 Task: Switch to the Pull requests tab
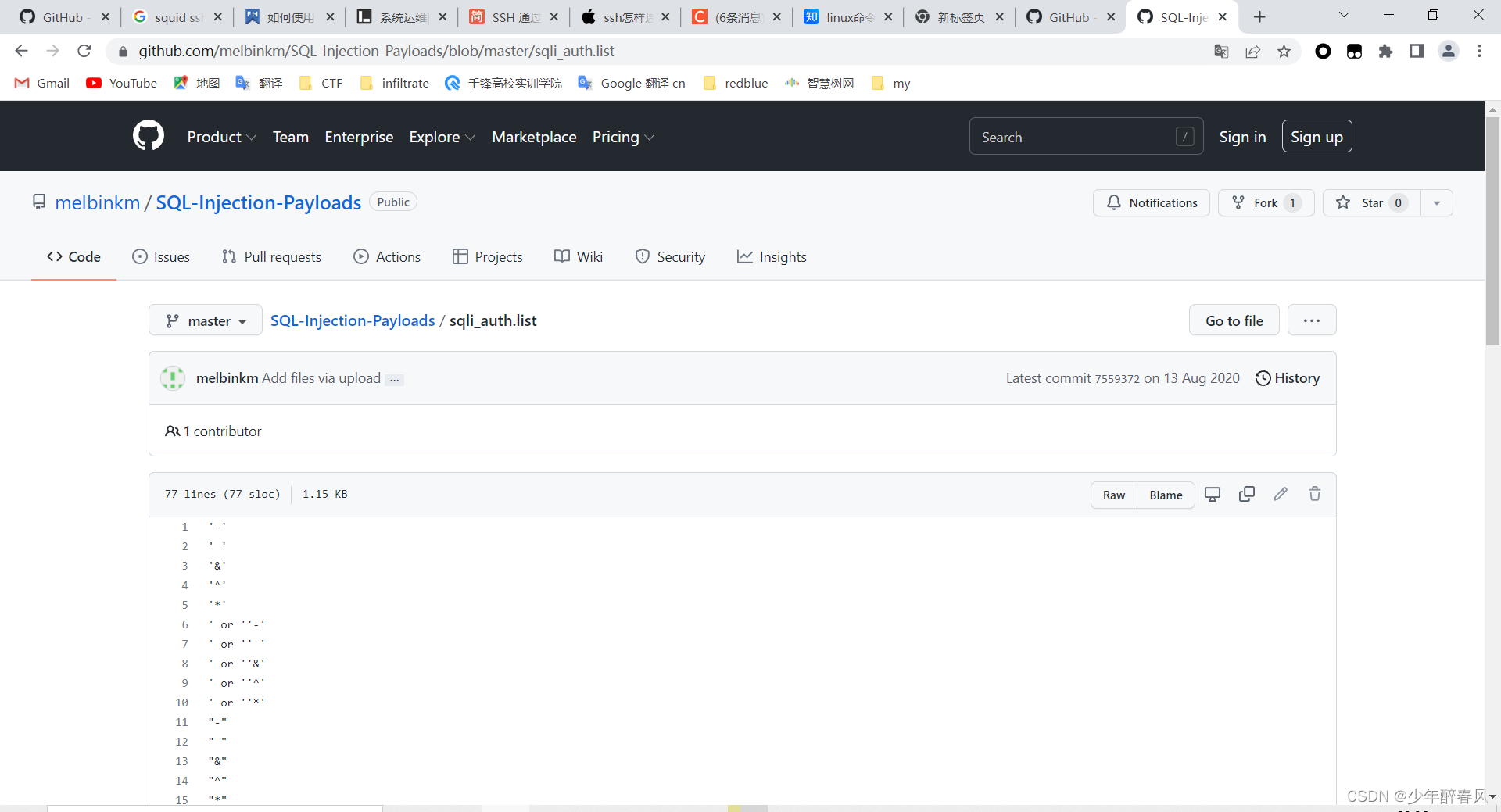(x=271, y=256)
